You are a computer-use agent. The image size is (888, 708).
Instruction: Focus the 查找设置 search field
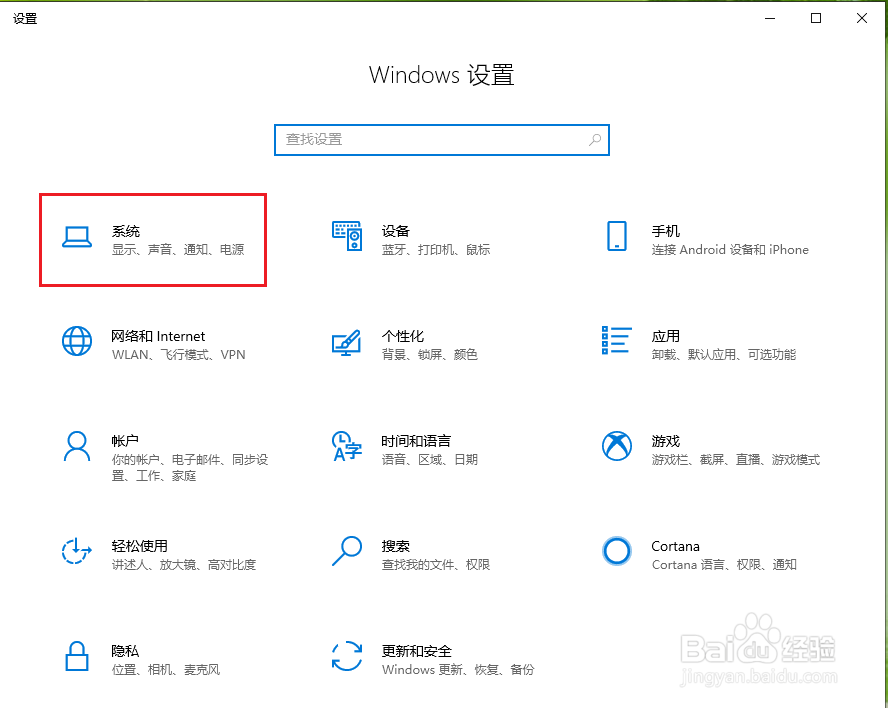coord(442,139)
